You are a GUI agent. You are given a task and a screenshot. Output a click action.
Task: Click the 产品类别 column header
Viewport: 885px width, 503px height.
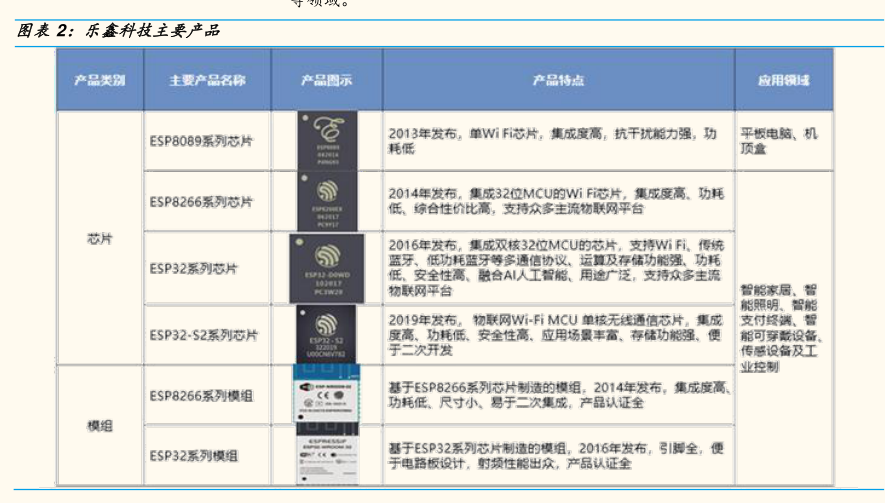tap(100, 80)
